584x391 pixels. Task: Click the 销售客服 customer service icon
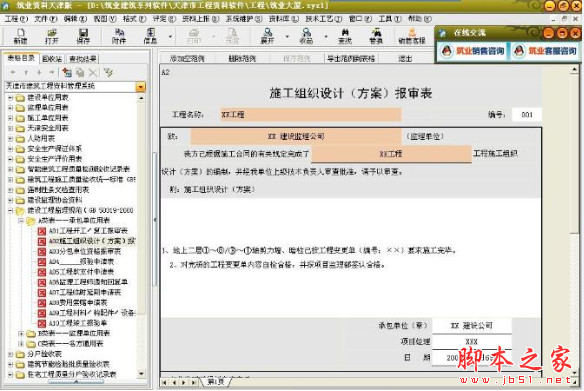[x=412, y=36]
